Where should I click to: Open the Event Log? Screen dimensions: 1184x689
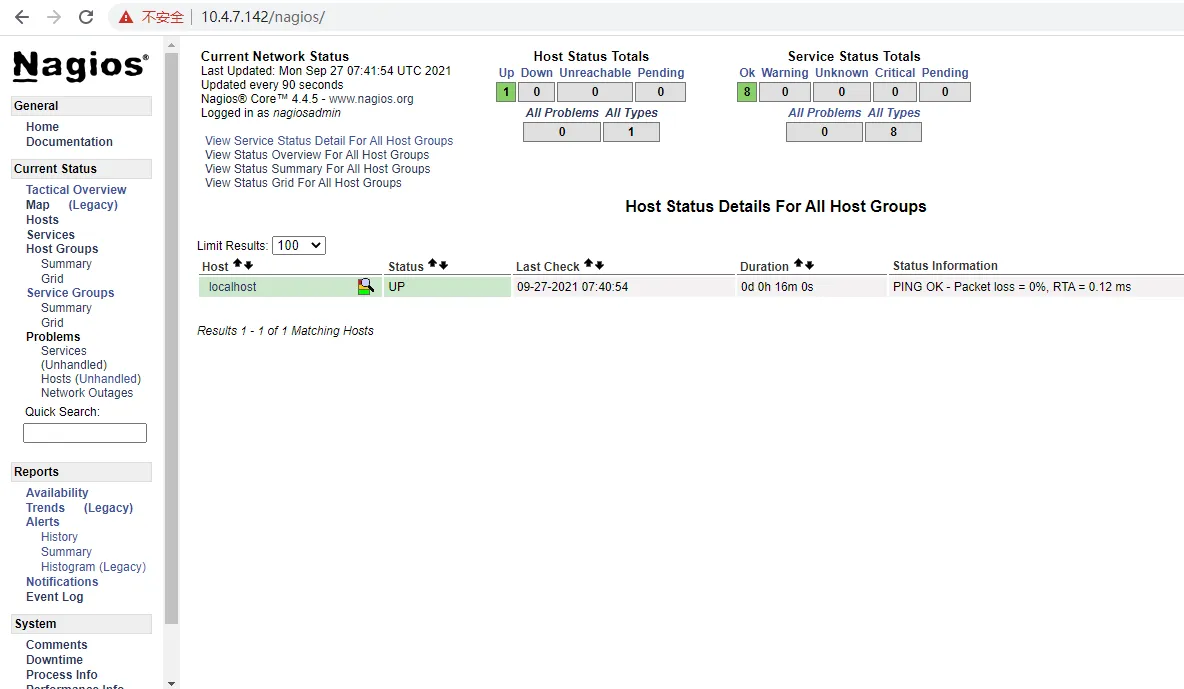point(54,597)
